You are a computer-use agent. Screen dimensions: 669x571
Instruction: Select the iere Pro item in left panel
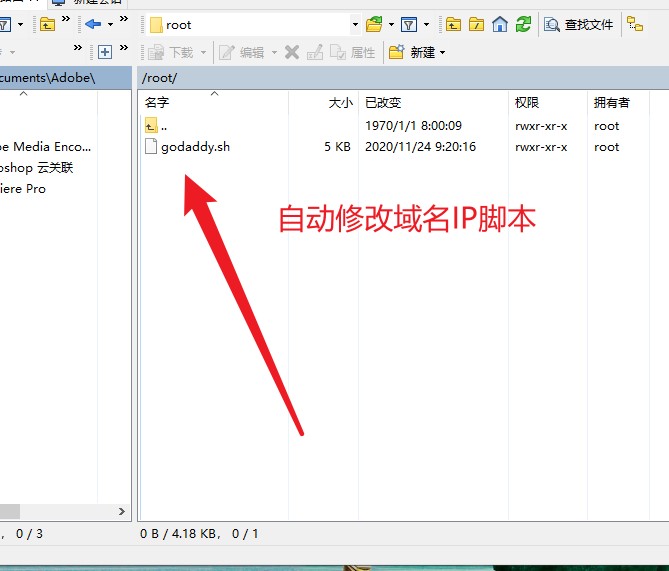pos(23,189)
